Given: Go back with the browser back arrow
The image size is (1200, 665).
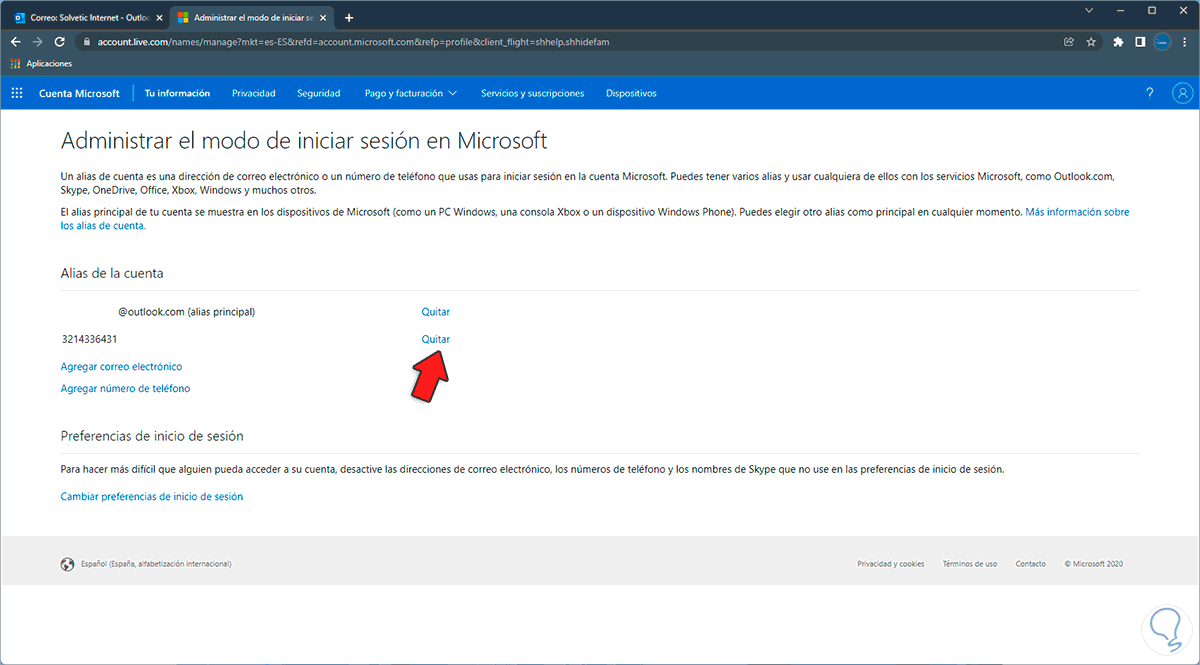Looking at the screenshot, I should [x=15, y=42].
